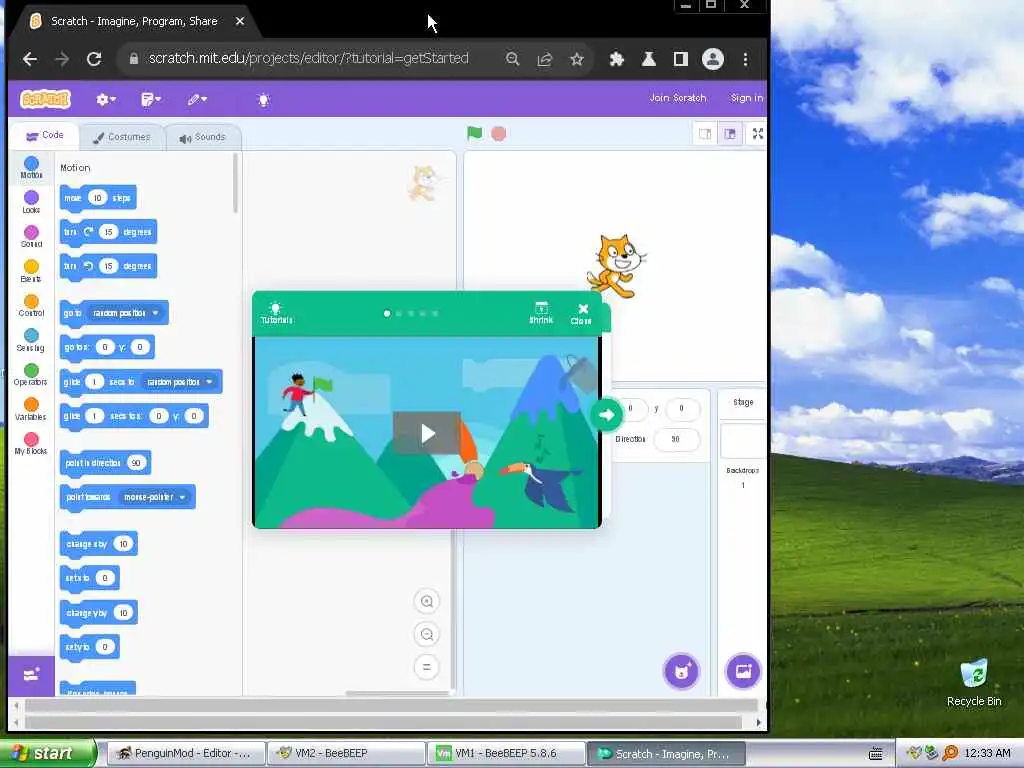This screenshot has height=768, width=1024.
Task: Click the sprite y position field
Action: [x=682, y=409]
